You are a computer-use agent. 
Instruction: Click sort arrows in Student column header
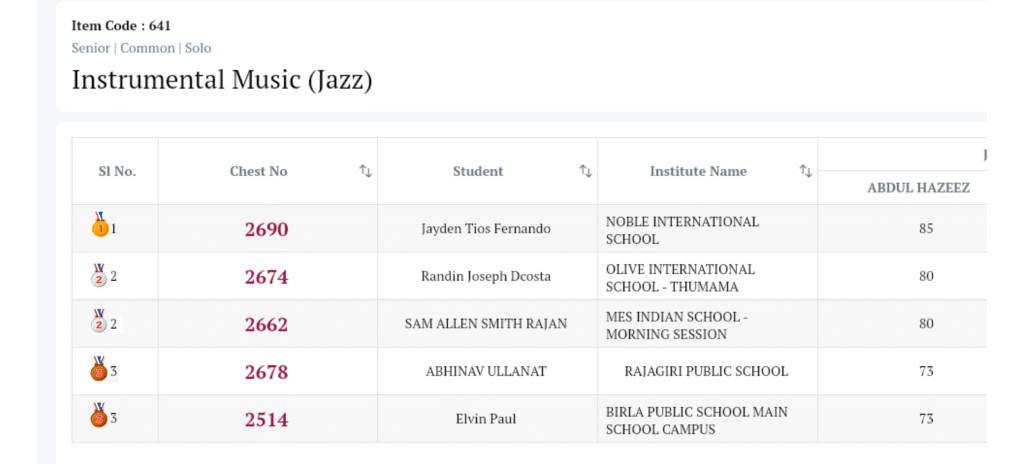(x=585, y=171)
